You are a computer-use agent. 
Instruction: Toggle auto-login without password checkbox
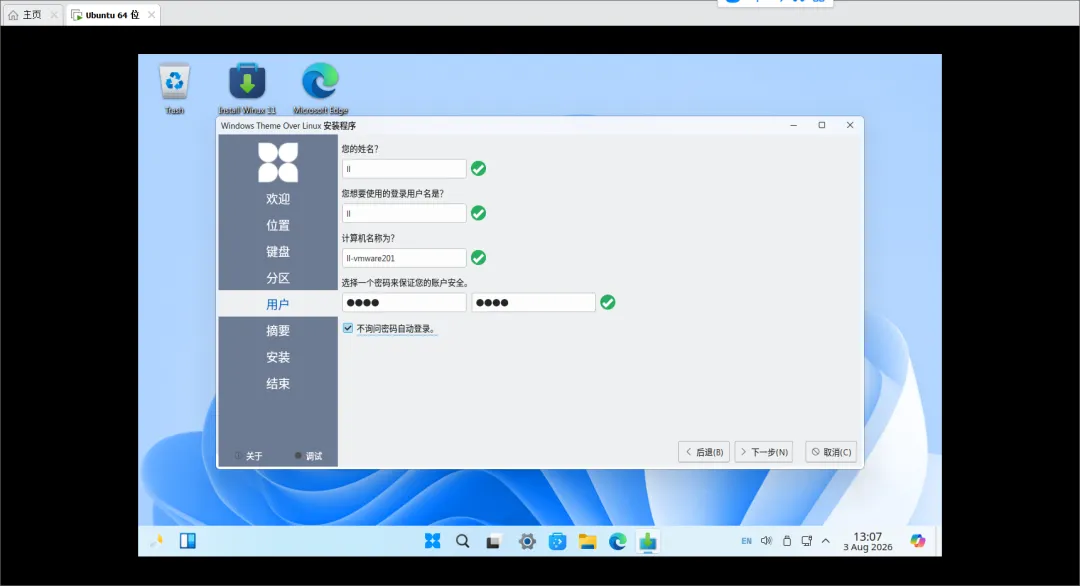point(348,328)
